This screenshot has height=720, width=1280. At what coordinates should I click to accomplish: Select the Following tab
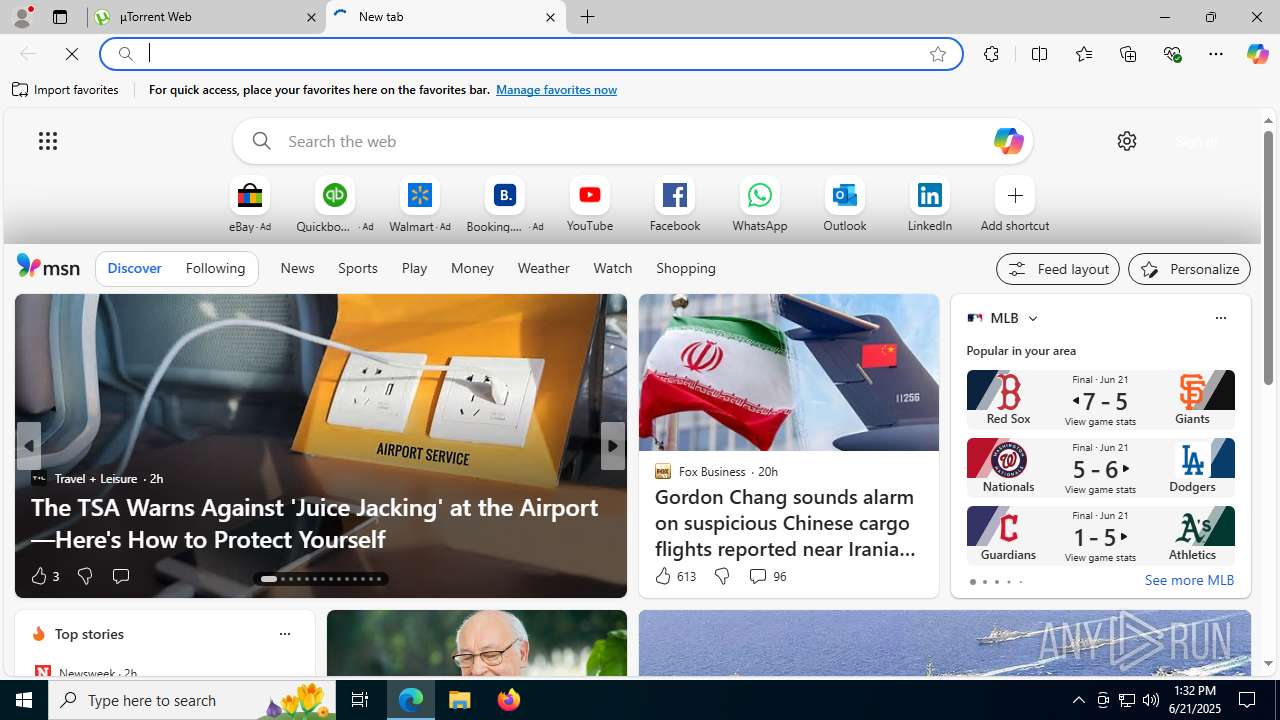(215, 268)
